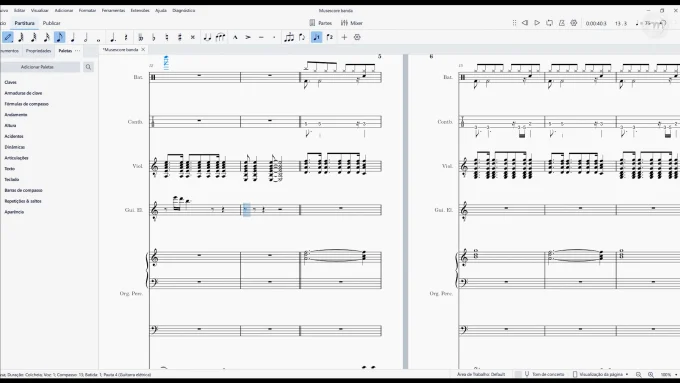
Task: Open the Mixer panel
Action: coord(352,23)
